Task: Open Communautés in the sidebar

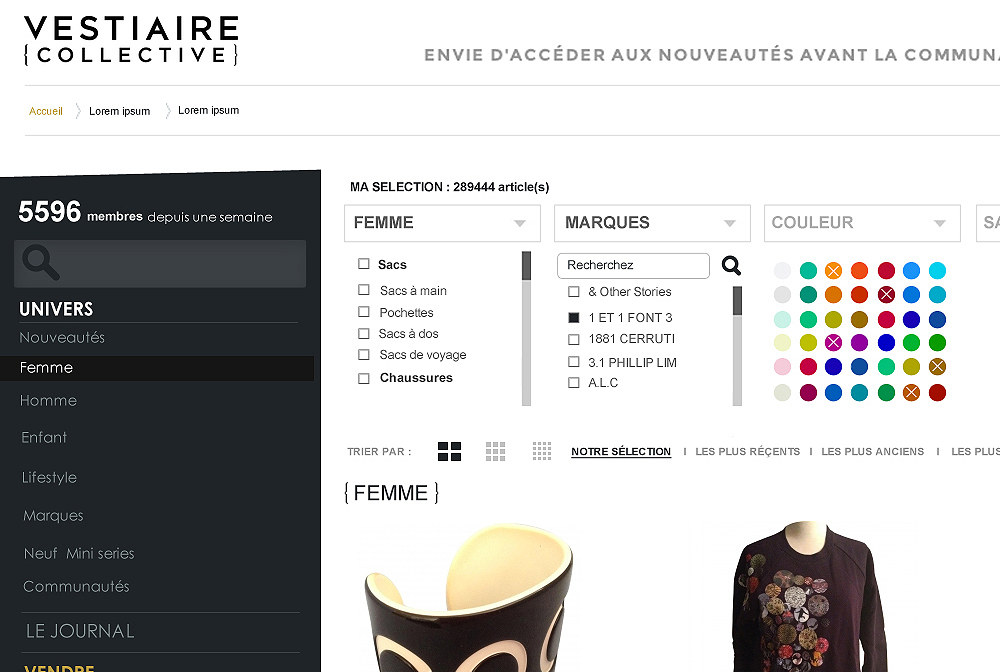Action: tap(76, 587)
